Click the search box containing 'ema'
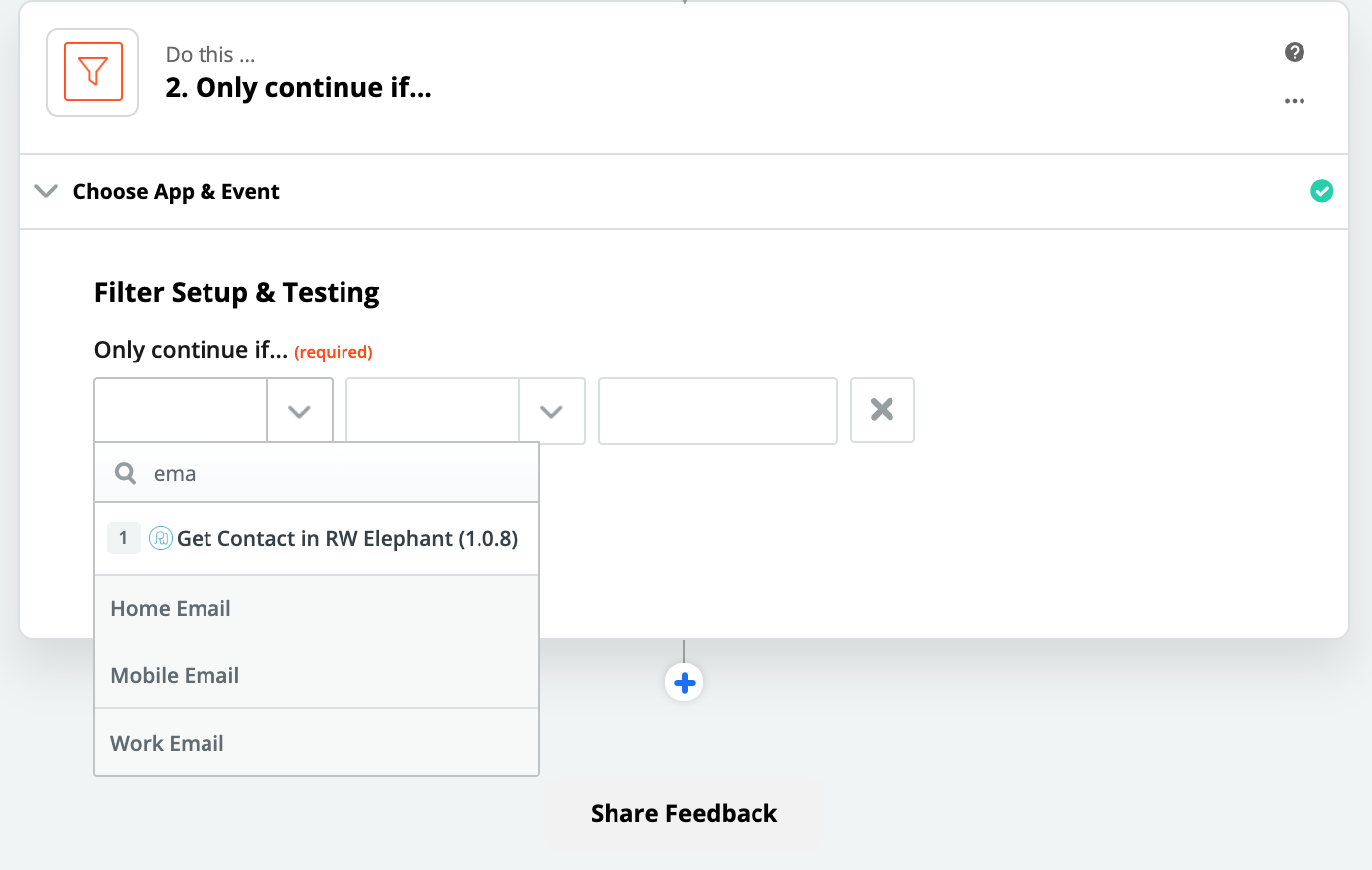The height and width of the screenshot is (870, 1372). click(317, 473)
